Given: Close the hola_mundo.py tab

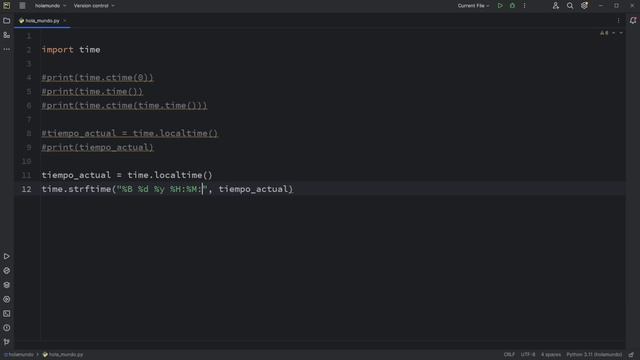Looking at the screenshot, I should (x=64, y=20).
